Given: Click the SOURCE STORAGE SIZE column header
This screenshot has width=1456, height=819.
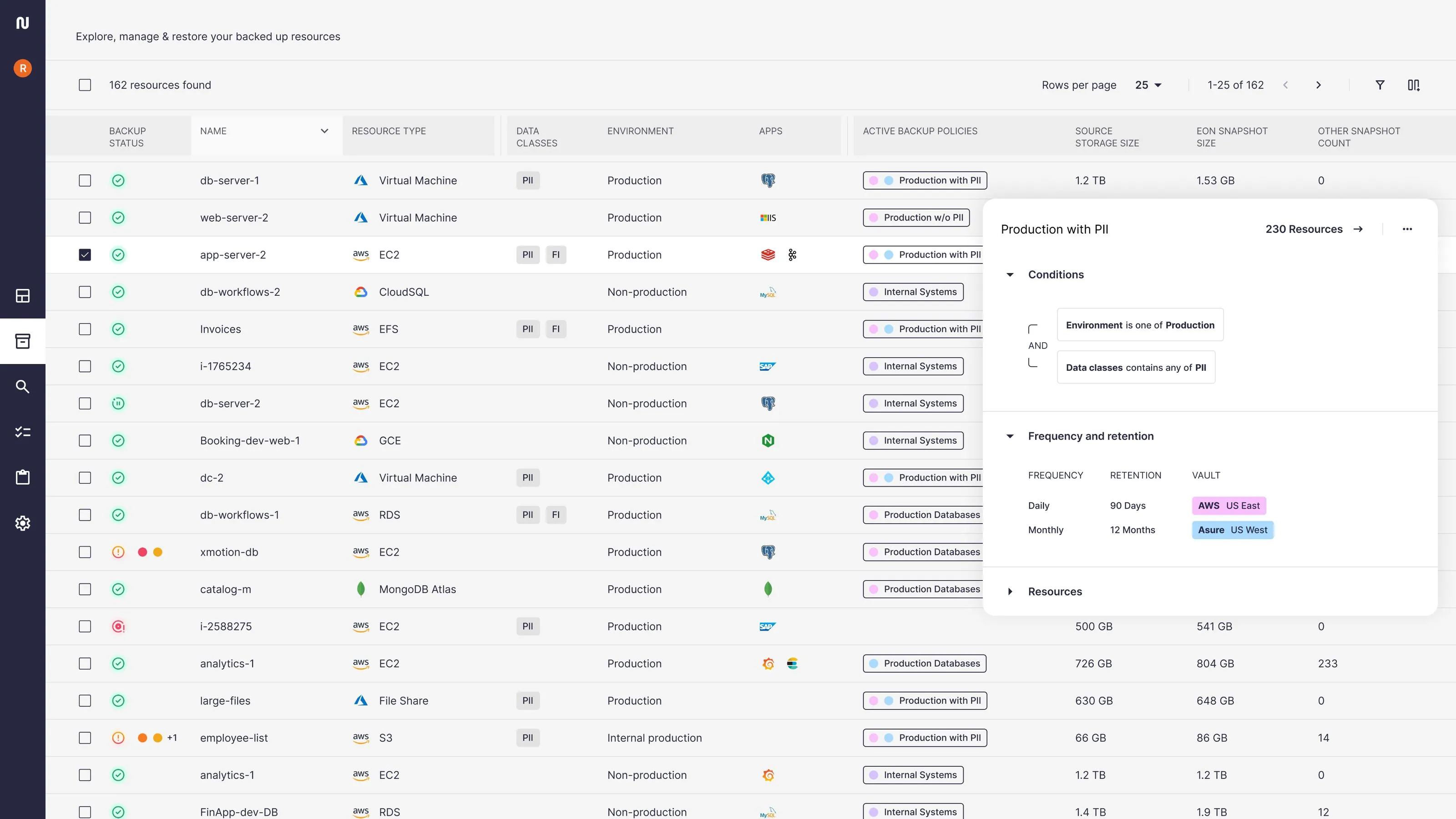Looking at the screenshot, I should coord(1107,137).
